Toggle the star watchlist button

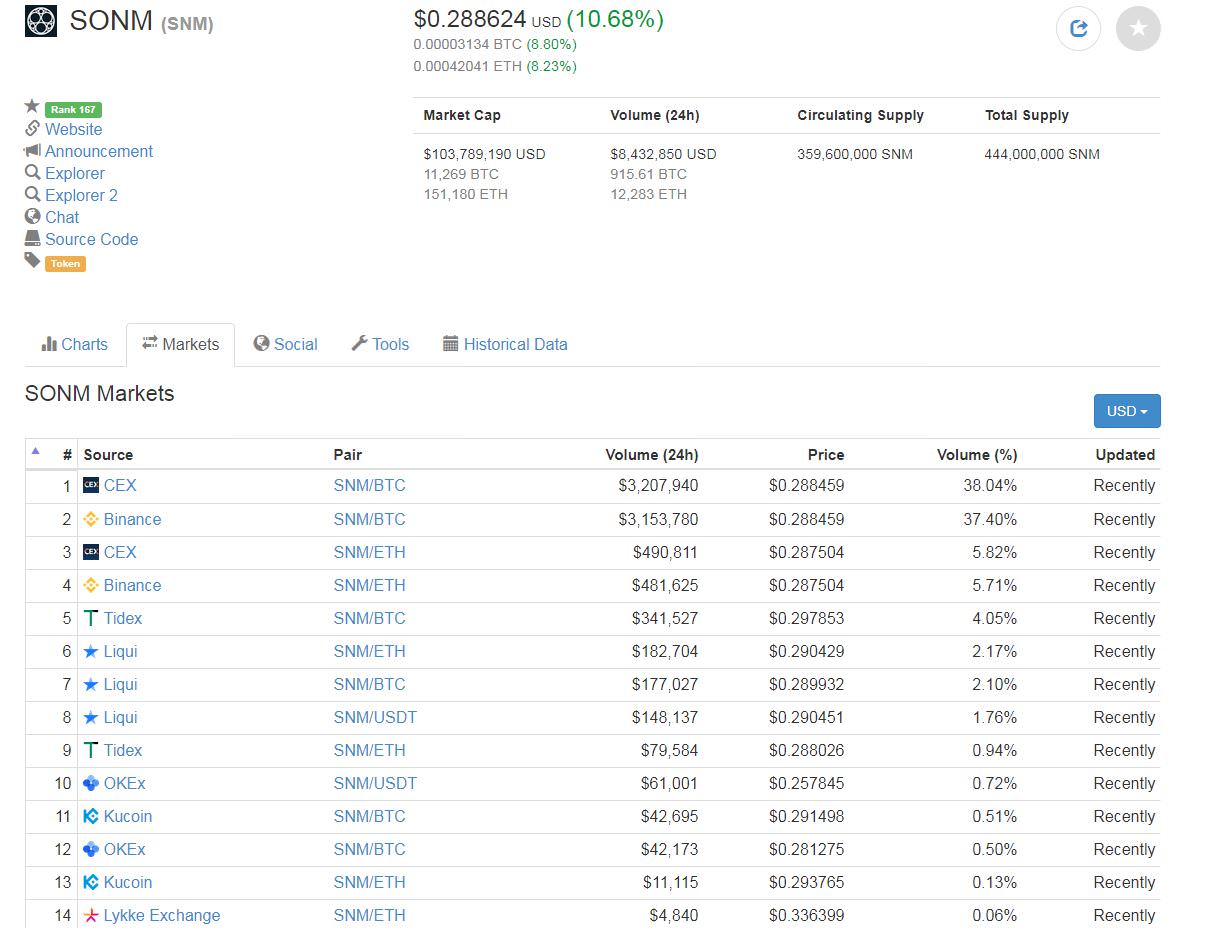[x=1138, y=28]
